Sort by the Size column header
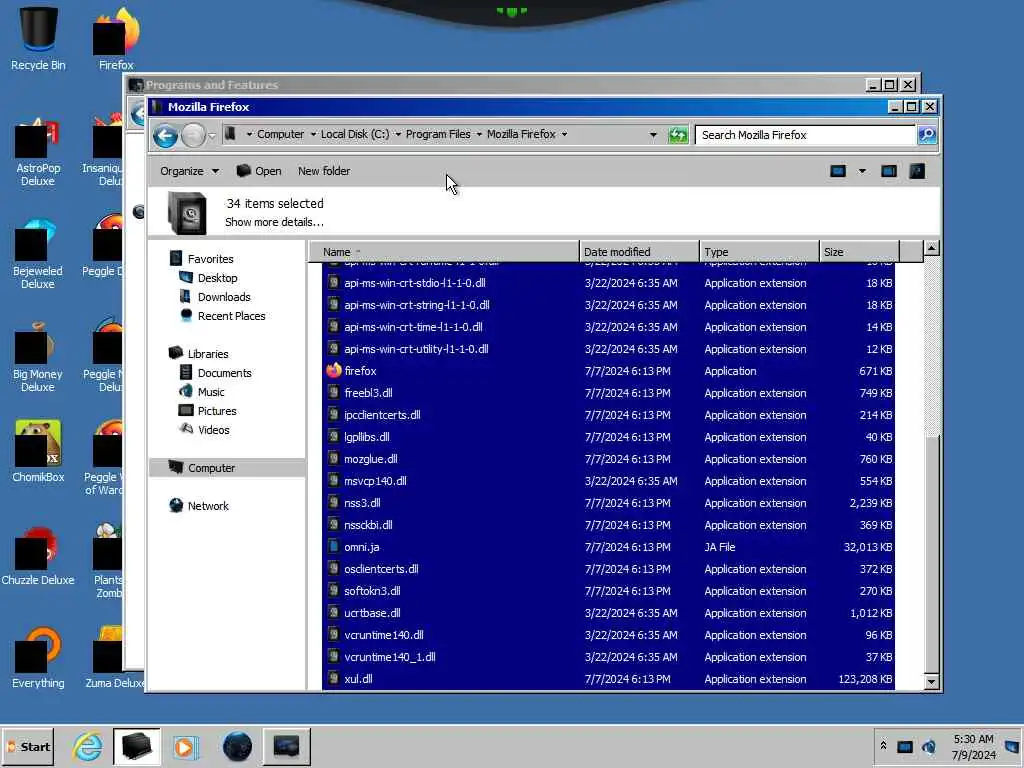The height and width of the screenshot is (768, 1024). [x=859, y=251]
